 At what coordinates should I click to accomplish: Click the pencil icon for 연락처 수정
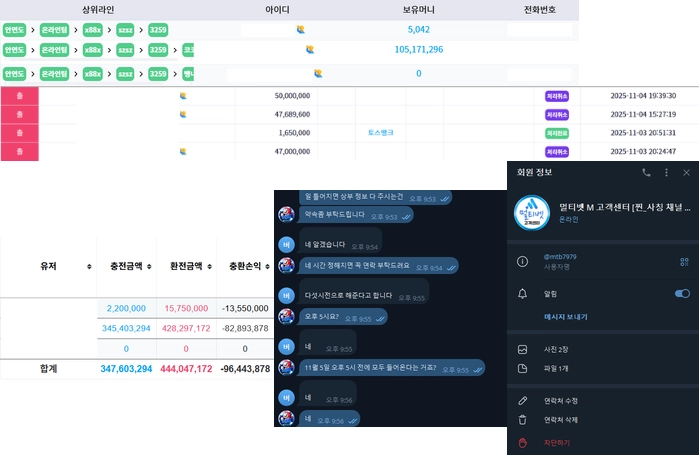tap(522, 401)
